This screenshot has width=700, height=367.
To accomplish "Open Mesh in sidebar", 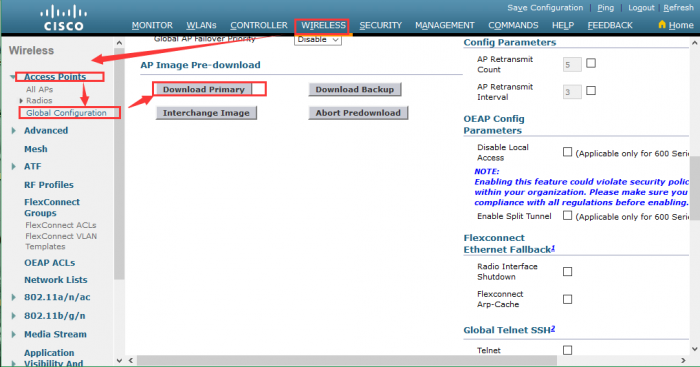I will pos(36,149).
